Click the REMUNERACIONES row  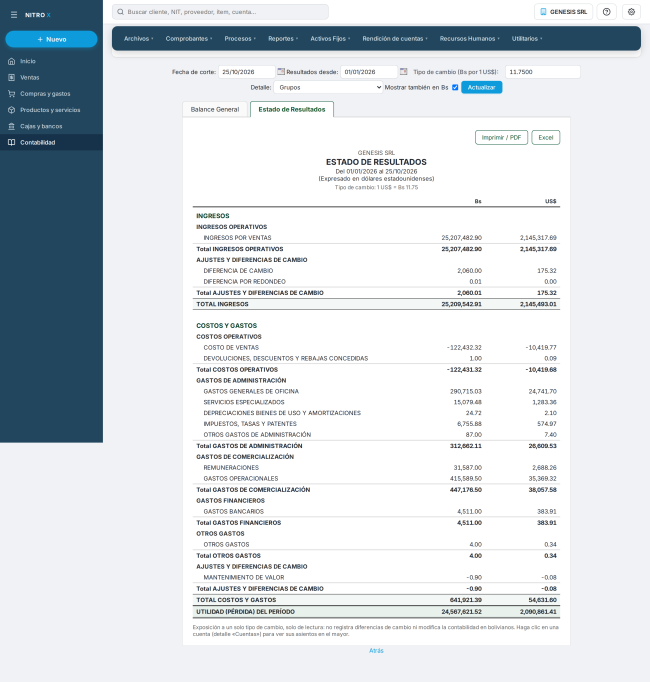376,468
